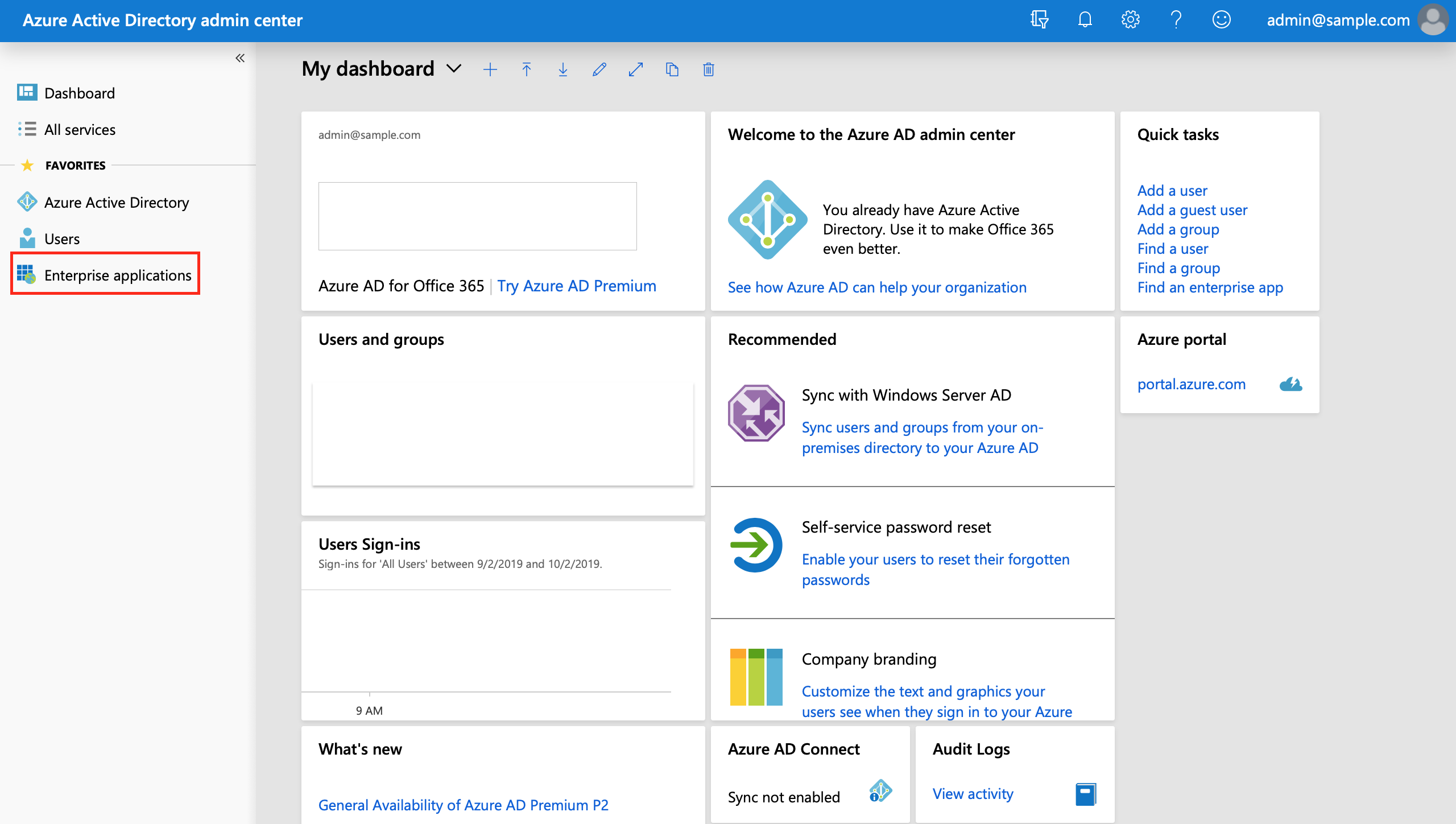Click Try Azure AD Premium link
This screenshot has width=1456, height=824.
pyautogui.click(x=577, y=286)
